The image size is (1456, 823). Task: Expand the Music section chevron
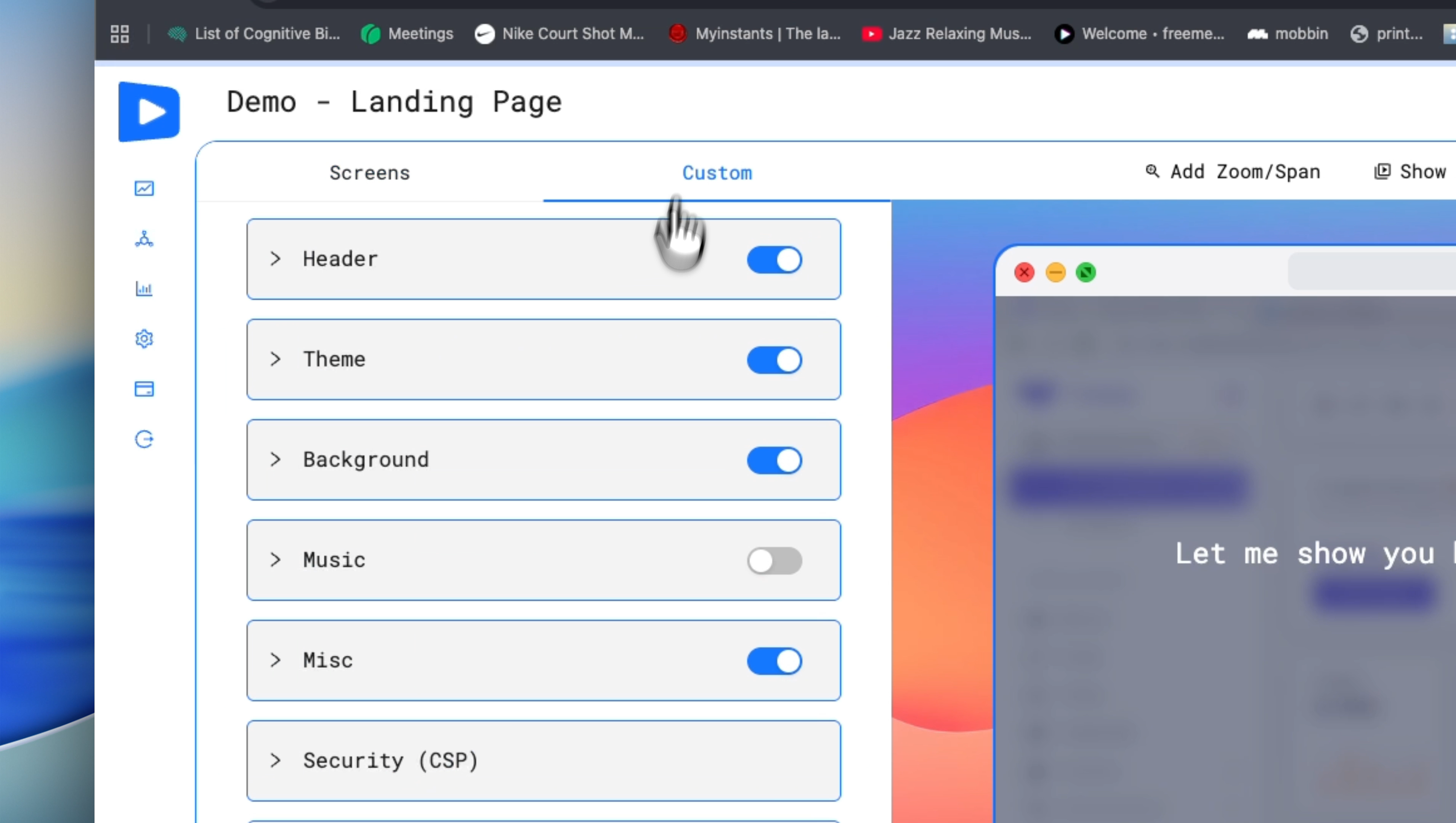275,560
